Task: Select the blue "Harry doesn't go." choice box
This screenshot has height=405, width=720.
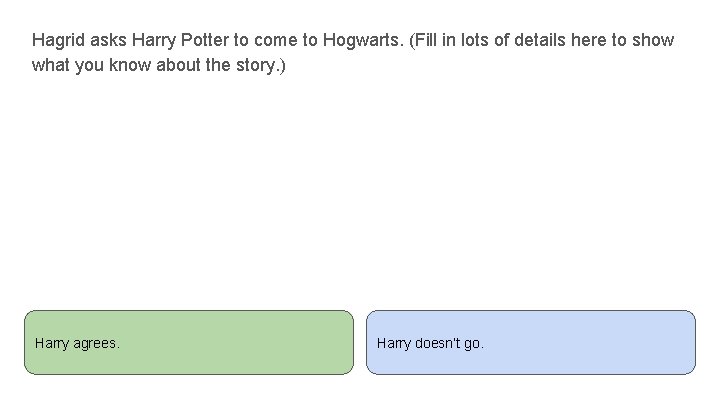Action: (530, 342)
